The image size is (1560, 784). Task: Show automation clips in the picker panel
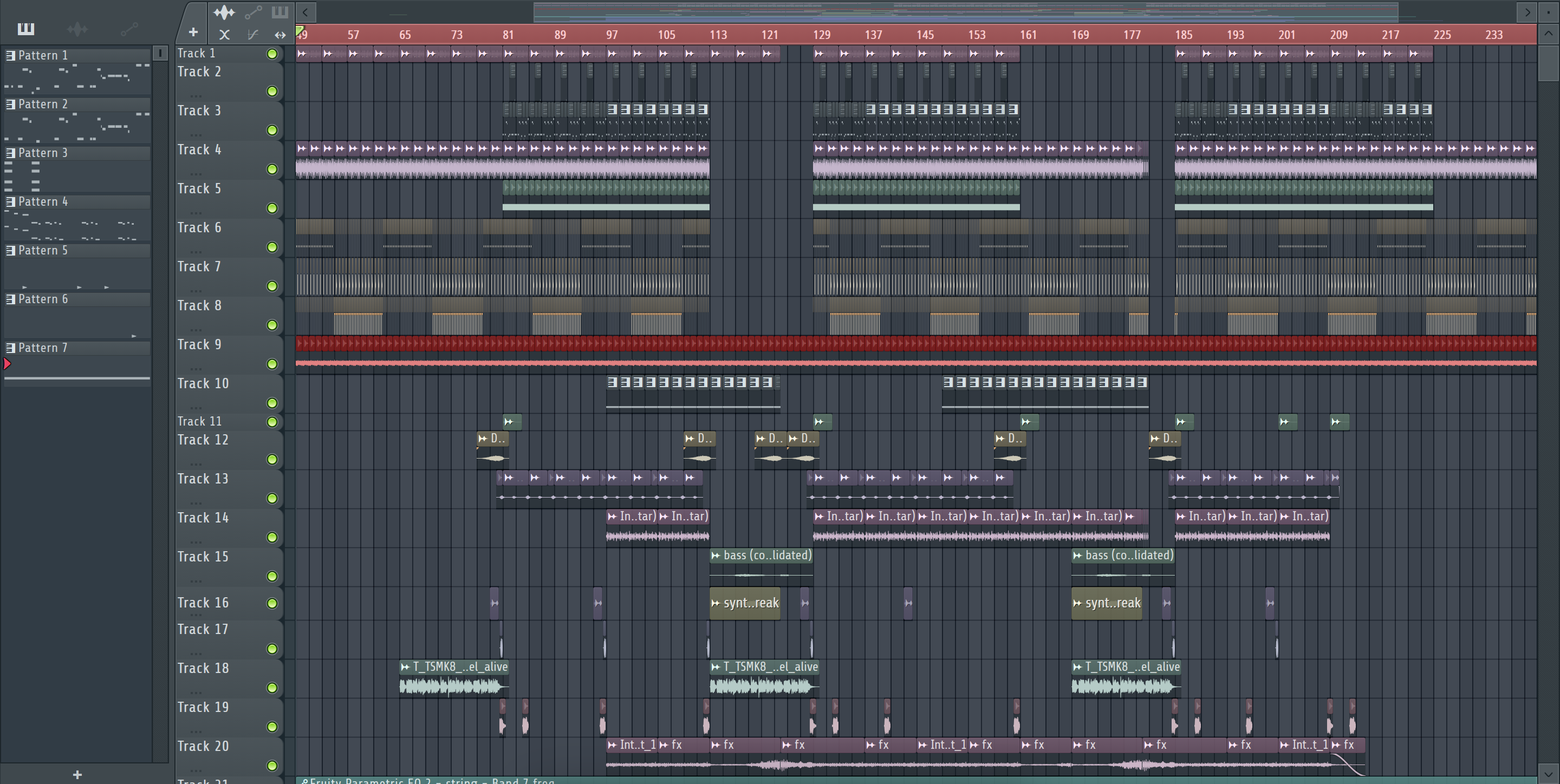click(x=129, y=29)
